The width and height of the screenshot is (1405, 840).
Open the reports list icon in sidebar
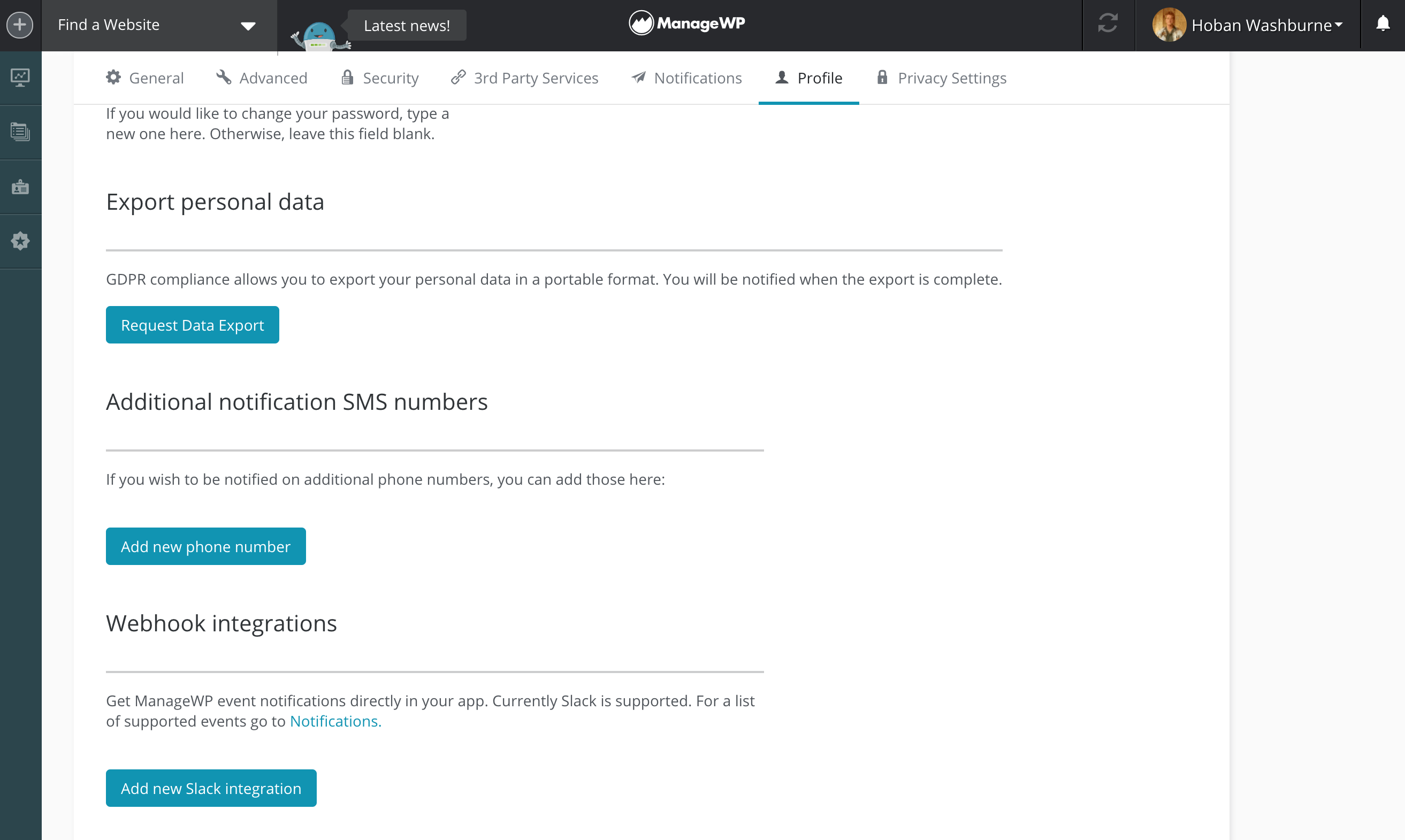click(x=20, y=132)
